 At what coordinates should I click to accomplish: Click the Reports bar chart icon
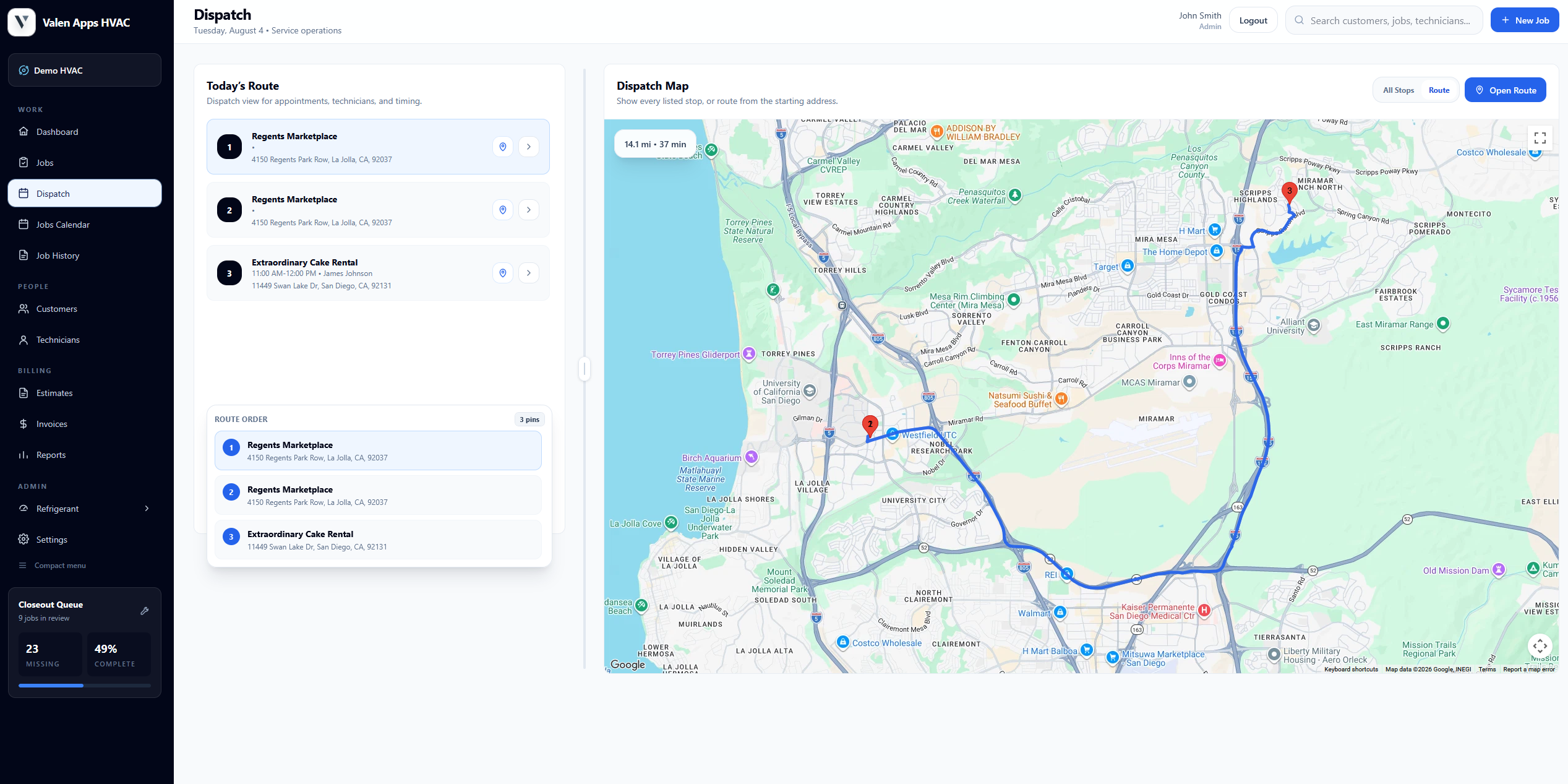(24, 455)
